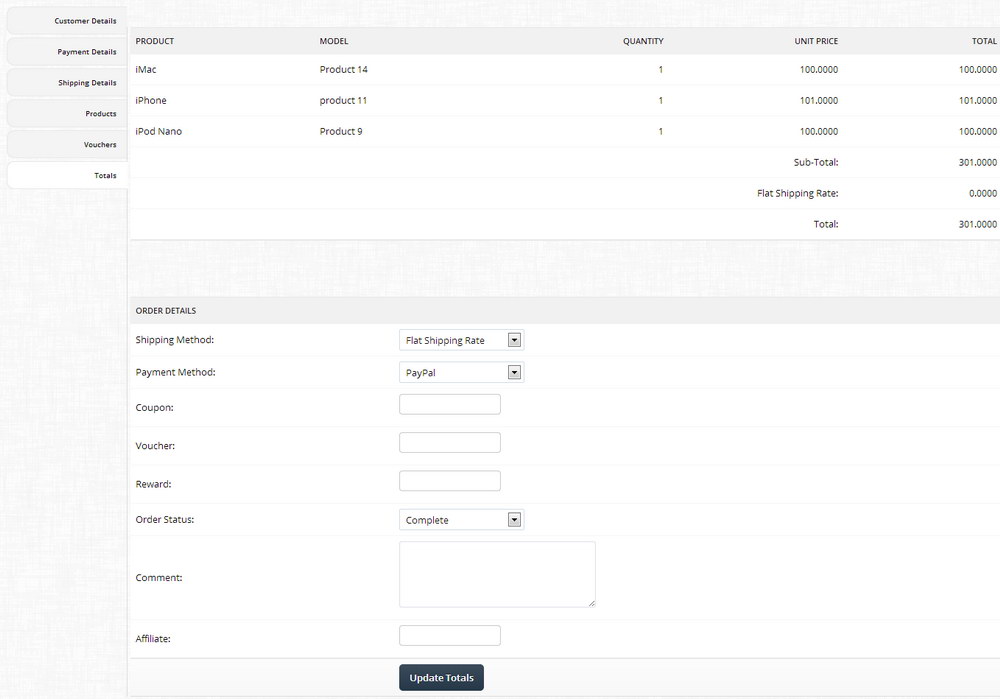Click the Affiliate input field
The height and width of the screenshot is (699, 1000).
click(x=450, y=635)
